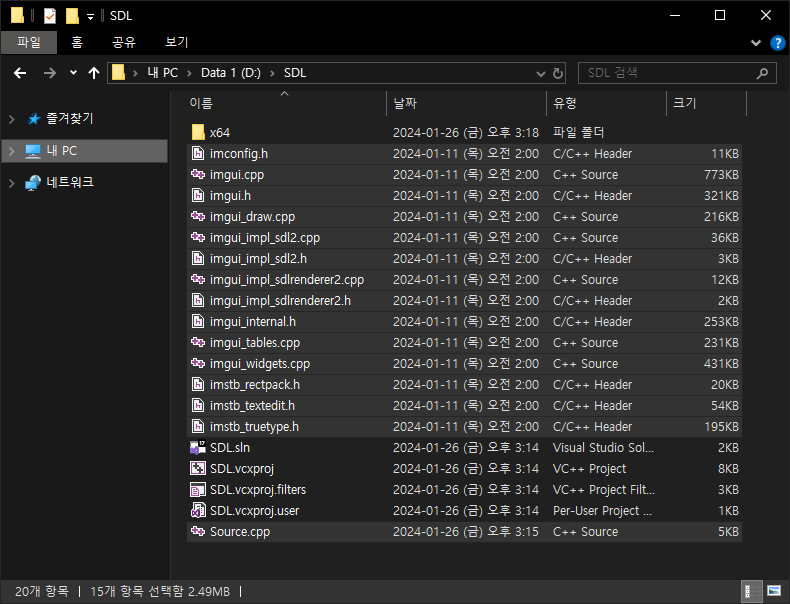790x604 pixels.
Task: Expand the 네트워크 tree node
Action: (12, 183)
